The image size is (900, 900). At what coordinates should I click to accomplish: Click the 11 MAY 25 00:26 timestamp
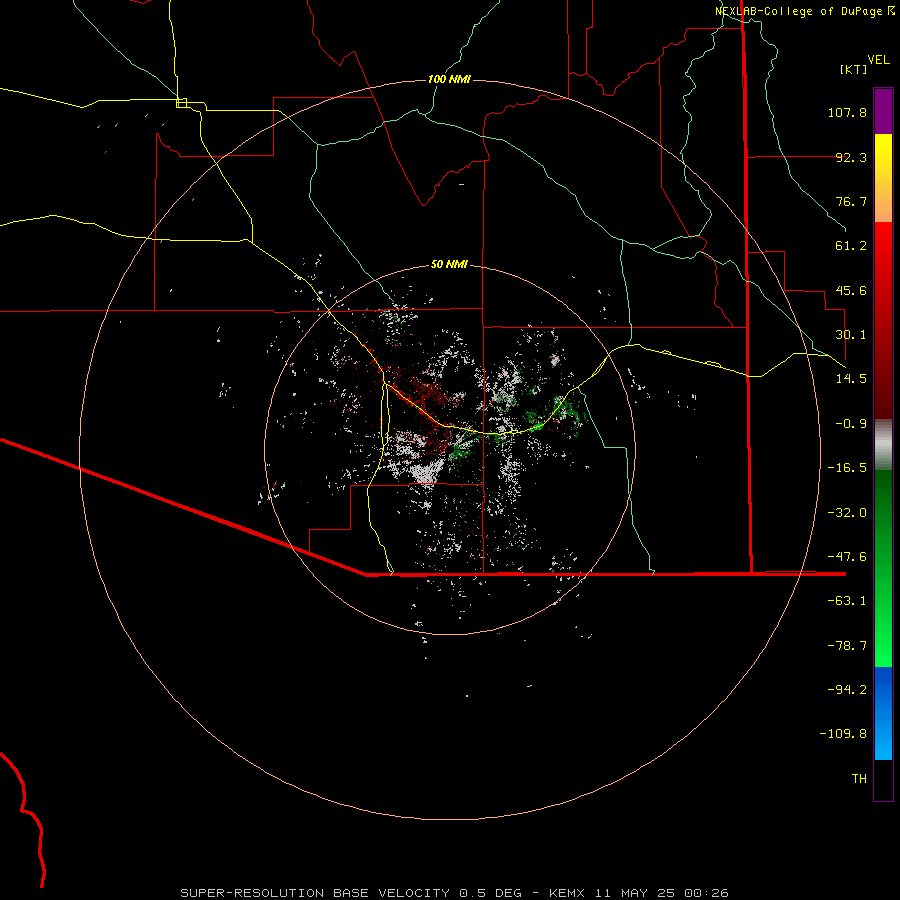(x=662, y=893)
